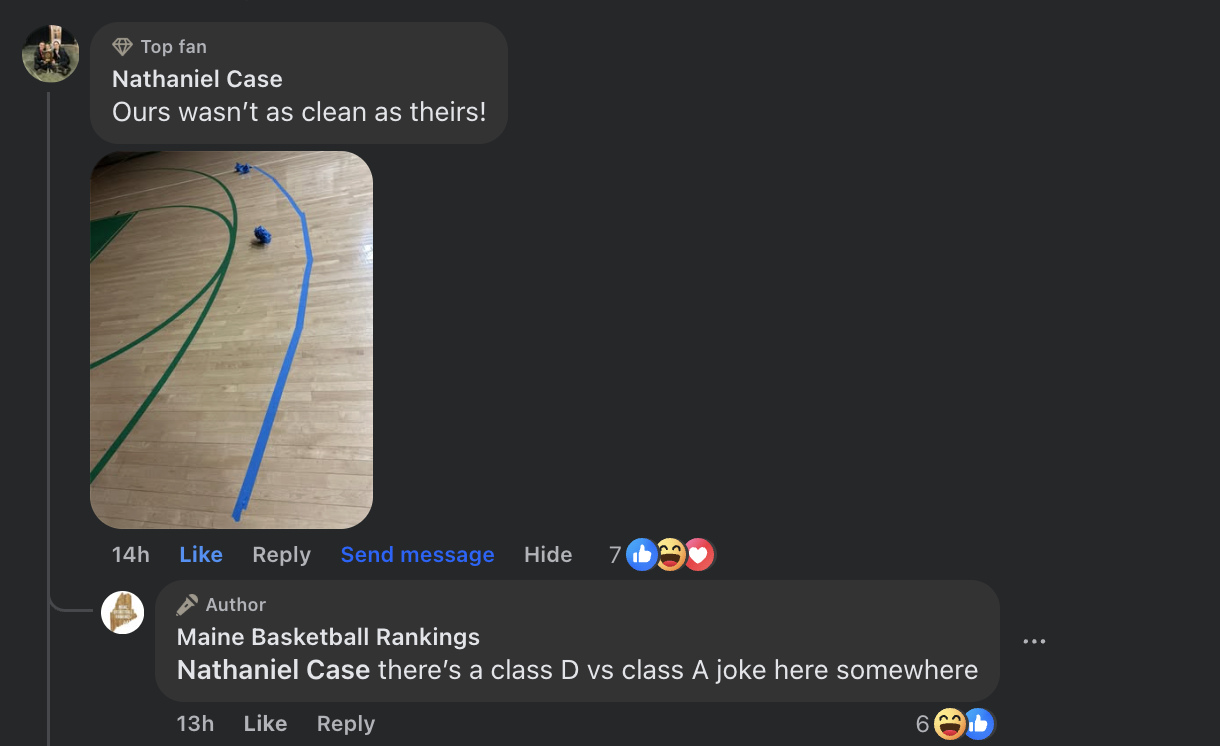The height and width of the screenshot is (746, 1220).
Task: Click the heart reaction on Nathaniel's comment
Action: [x=698, y=554]
